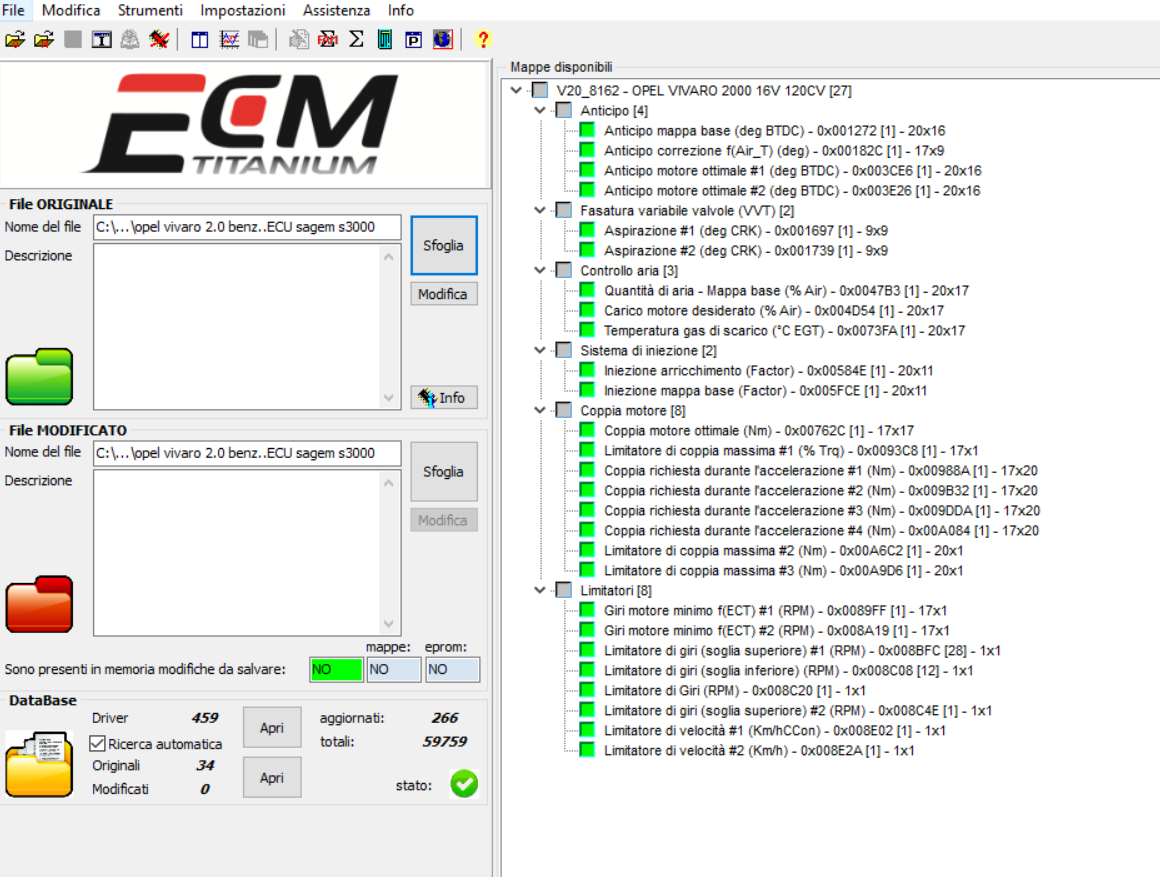
Task: Select 'Limitatore di velocità #2 (Km/h)' row
Action: (759, 750)
